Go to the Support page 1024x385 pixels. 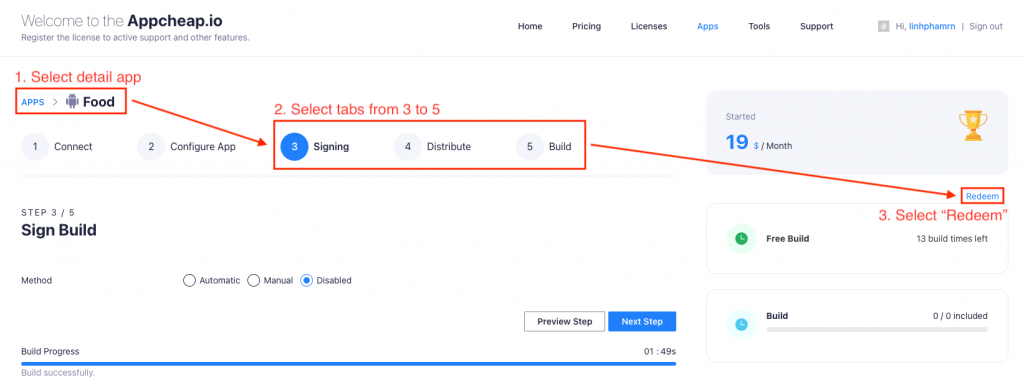[x=816, y=27]
